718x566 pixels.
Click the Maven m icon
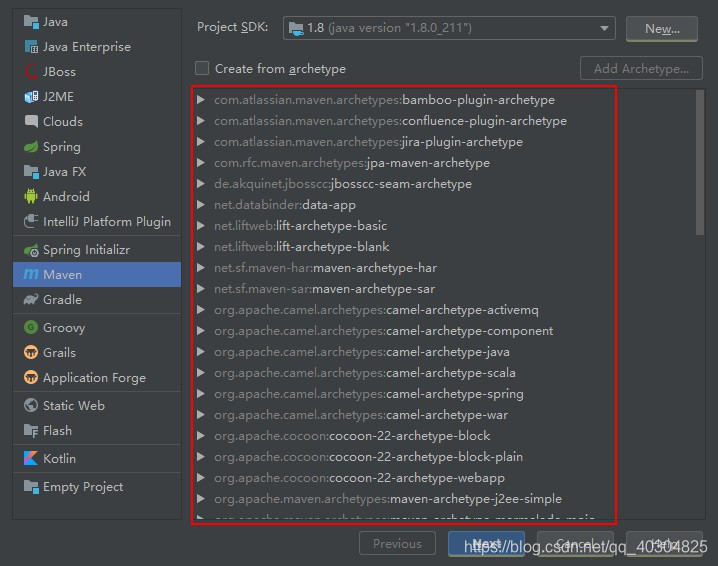pos(31,274)
